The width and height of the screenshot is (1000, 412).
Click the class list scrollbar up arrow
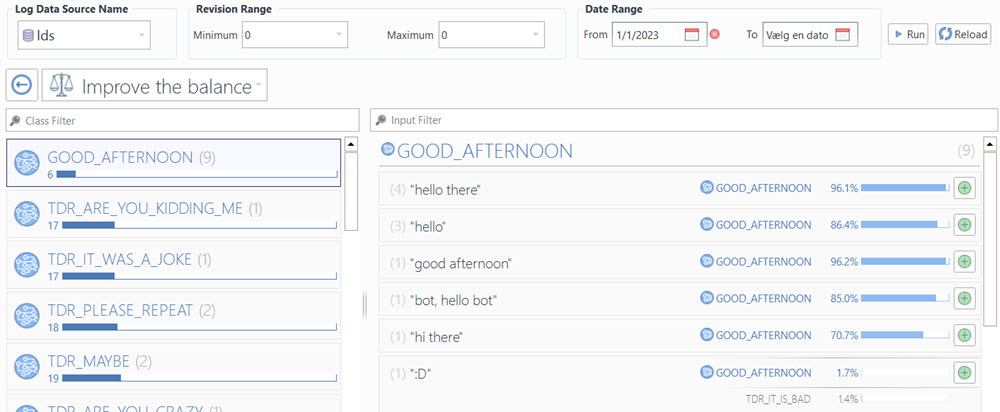coord(352,144)
